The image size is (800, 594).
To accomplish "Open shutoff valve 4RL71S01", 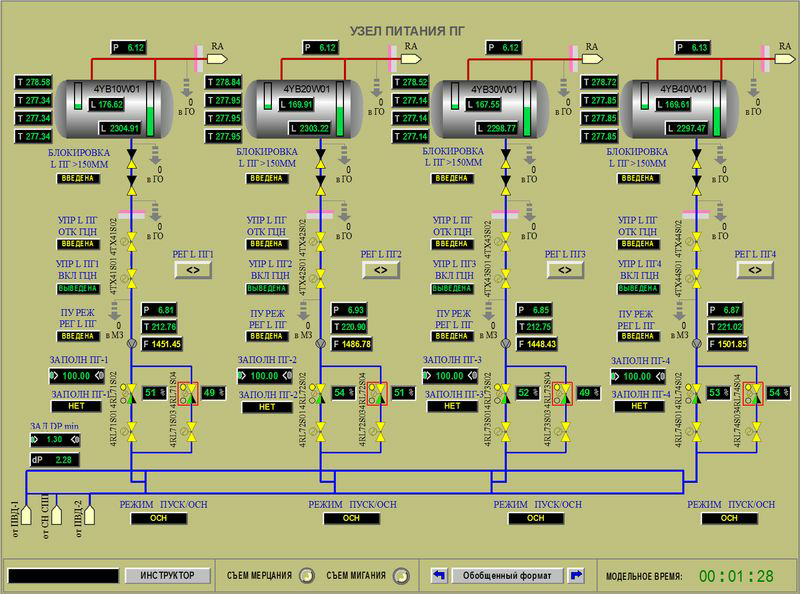I will (131, 431).
